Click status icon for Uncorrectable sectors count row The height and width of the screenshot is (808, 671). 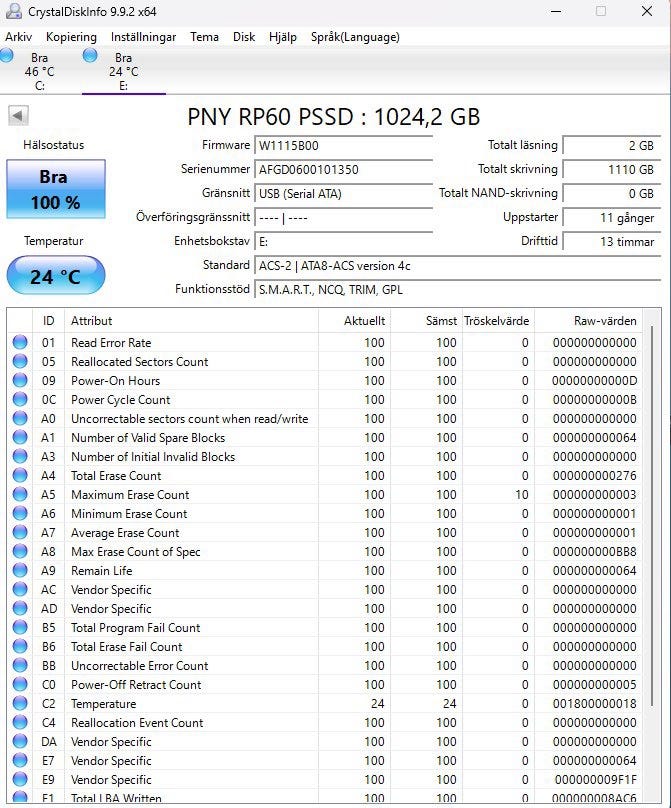[x=20, y=418]
